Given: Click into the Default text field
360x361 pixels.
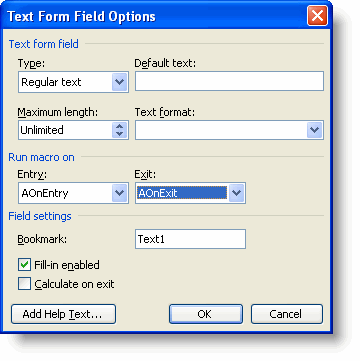Looking at the screenshot, I should [229, 81].
